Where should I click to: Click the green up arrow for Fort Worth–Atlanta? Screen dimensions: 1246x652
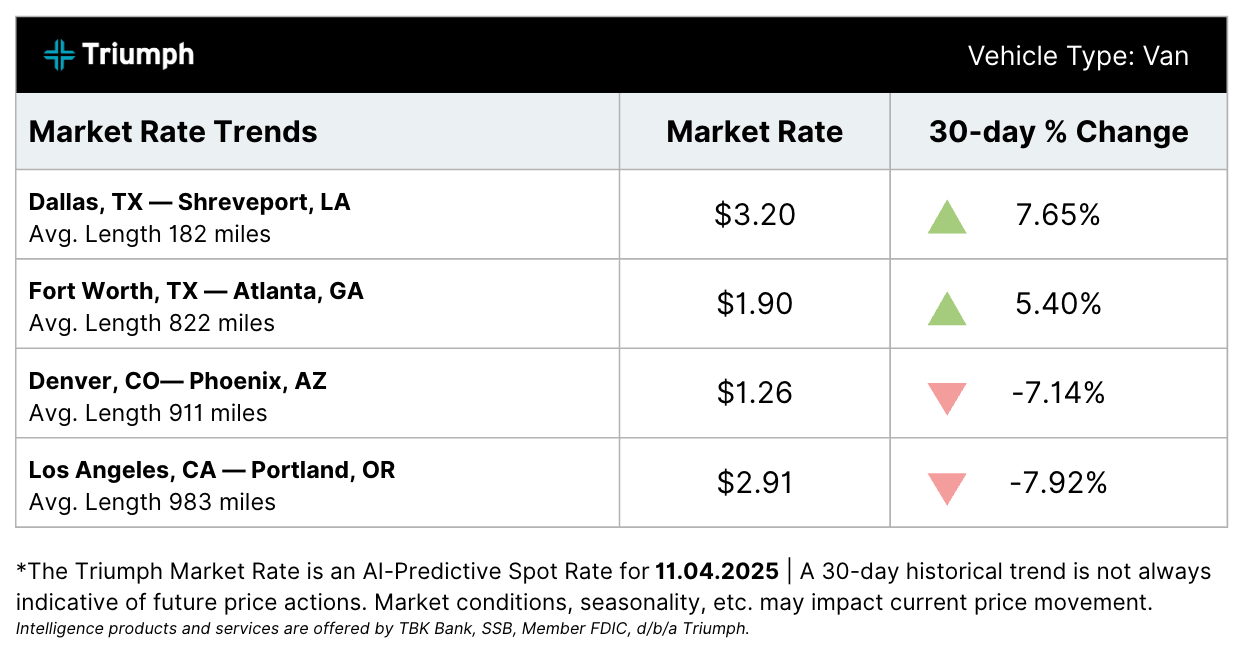pyautogui.click(x=946, y=307)
